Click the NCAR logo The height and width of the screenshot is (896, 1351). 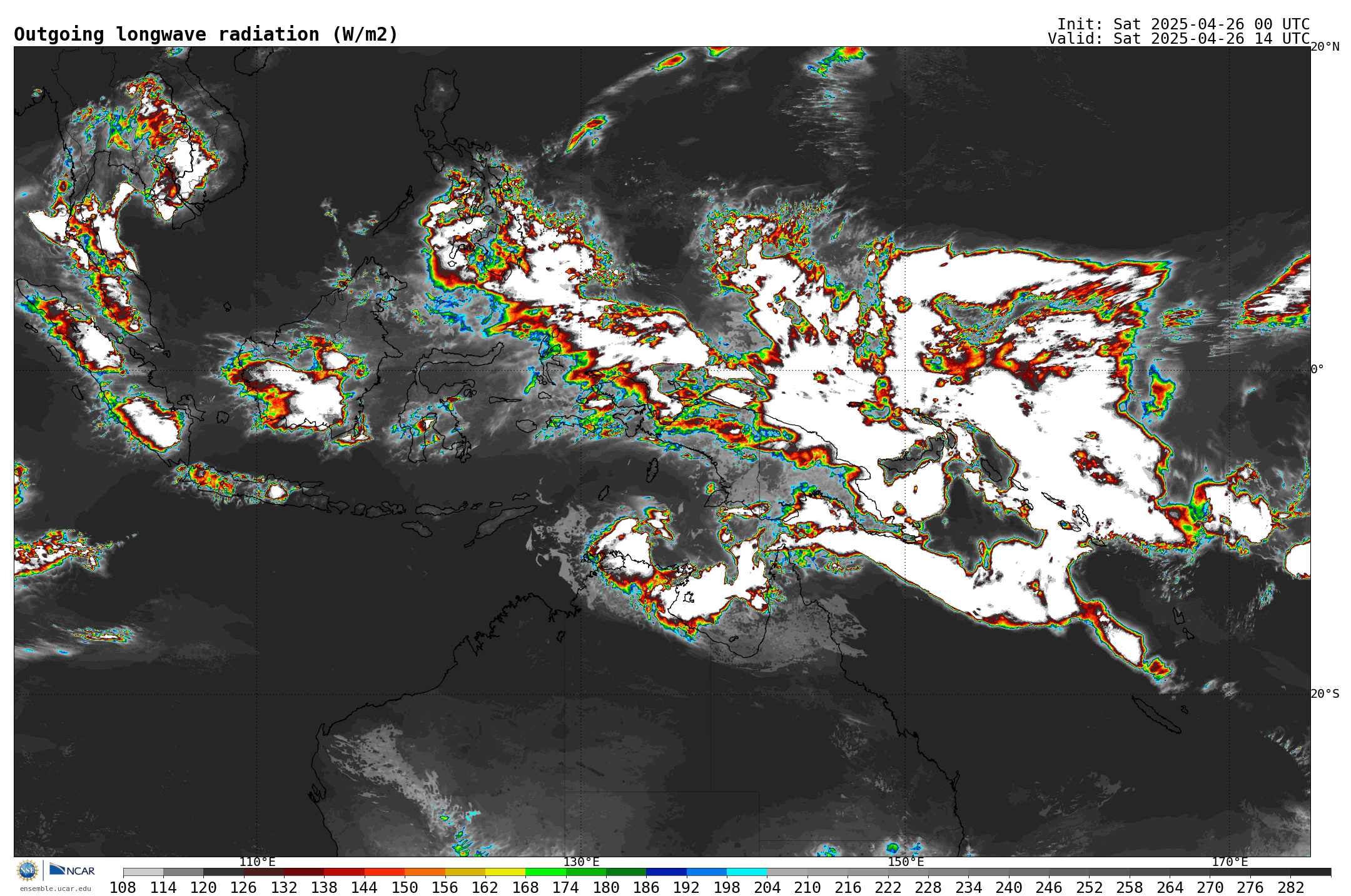click(x=72, y=870)
